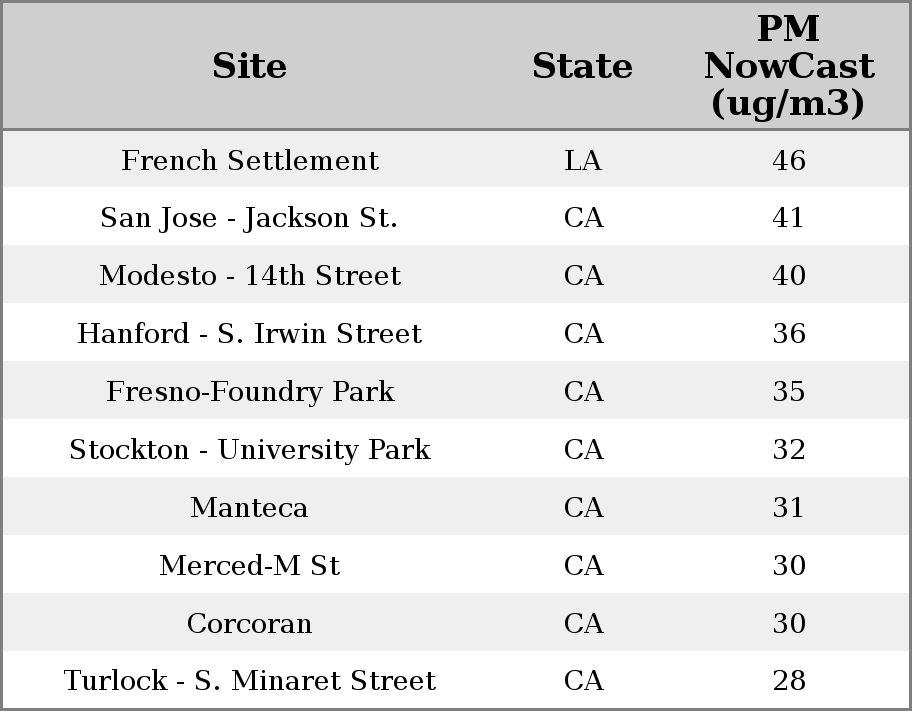This screenshot has width=912, height=711.
Task: Click the Manteca site name
Action: 250,508
